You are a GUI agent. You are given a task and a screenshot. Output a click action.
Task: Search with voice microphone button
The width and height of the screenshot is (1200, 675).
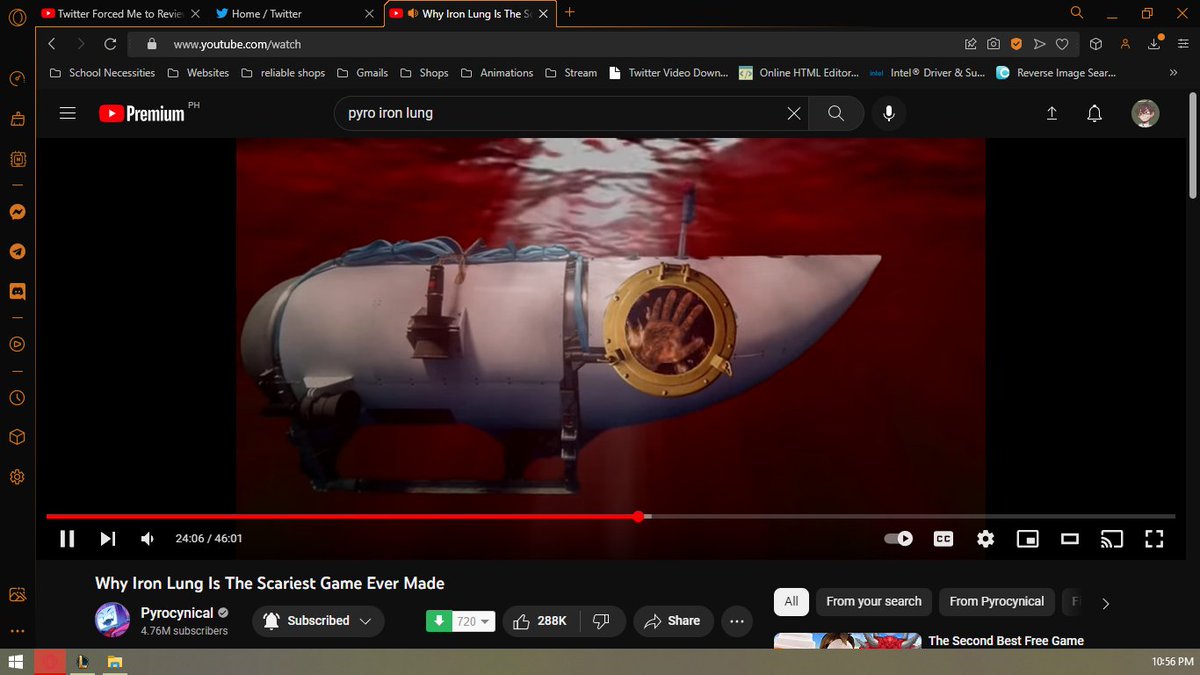tap(888, 113)
